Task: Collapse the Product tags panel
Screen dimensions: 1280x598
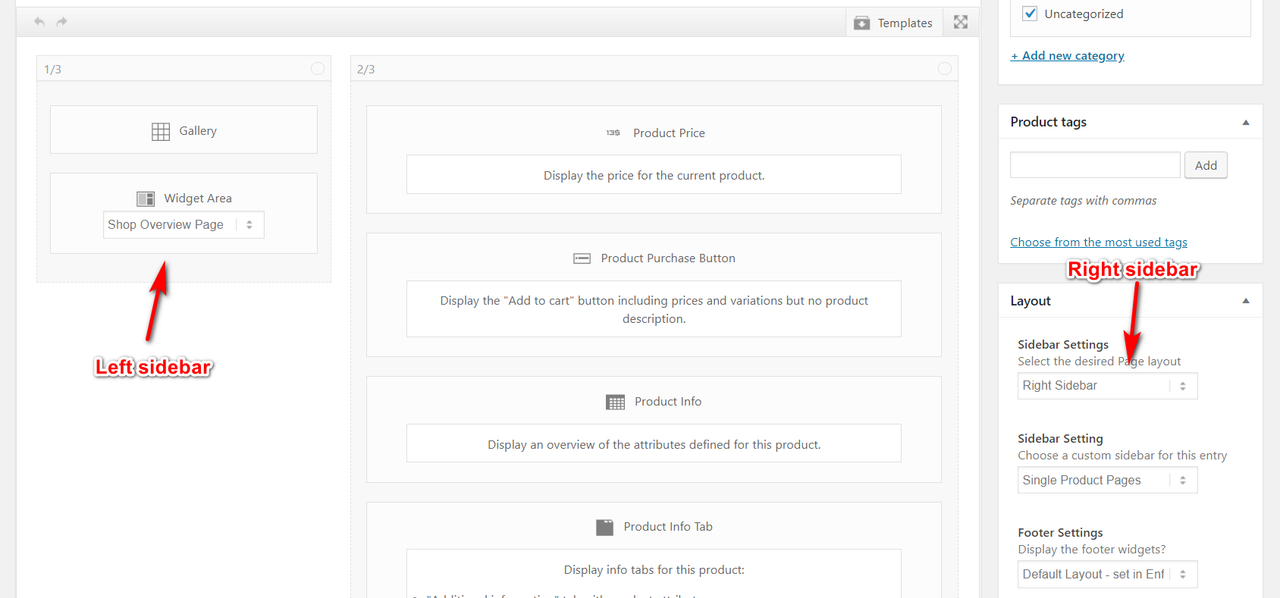Action: 1246,122
